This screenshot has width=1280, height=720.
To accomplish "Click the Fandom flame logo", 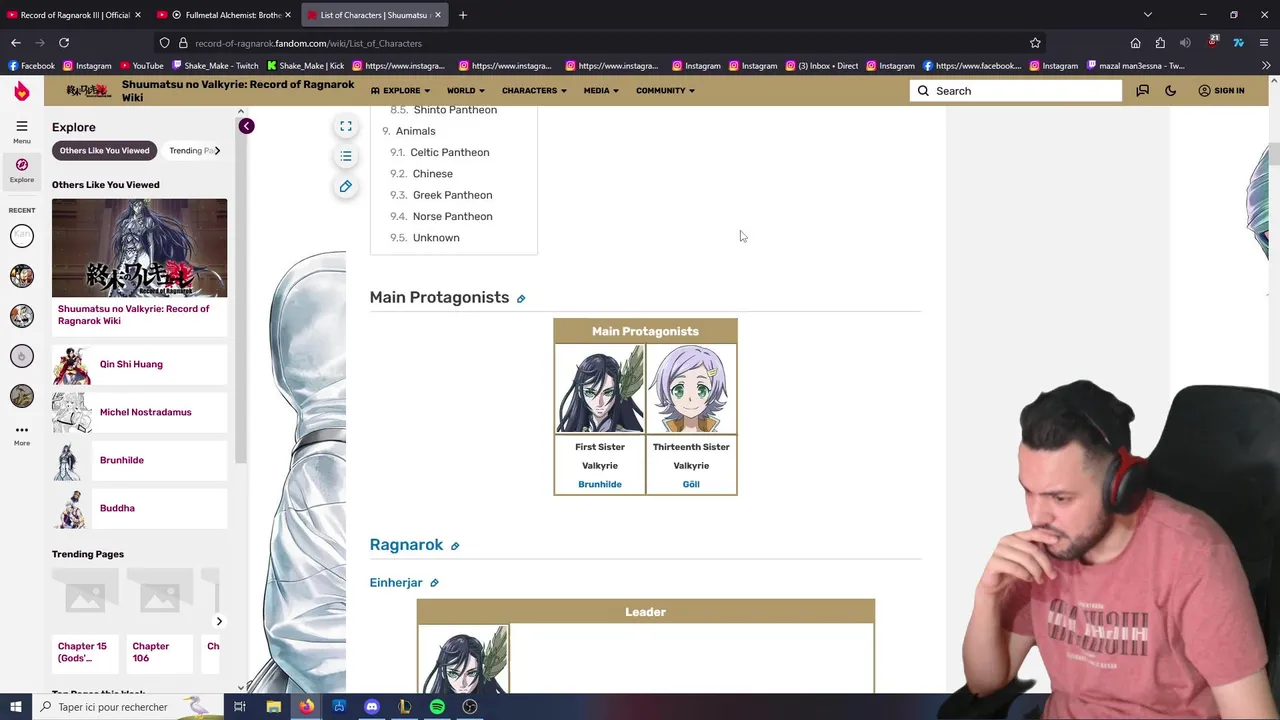I will (21, 91).
